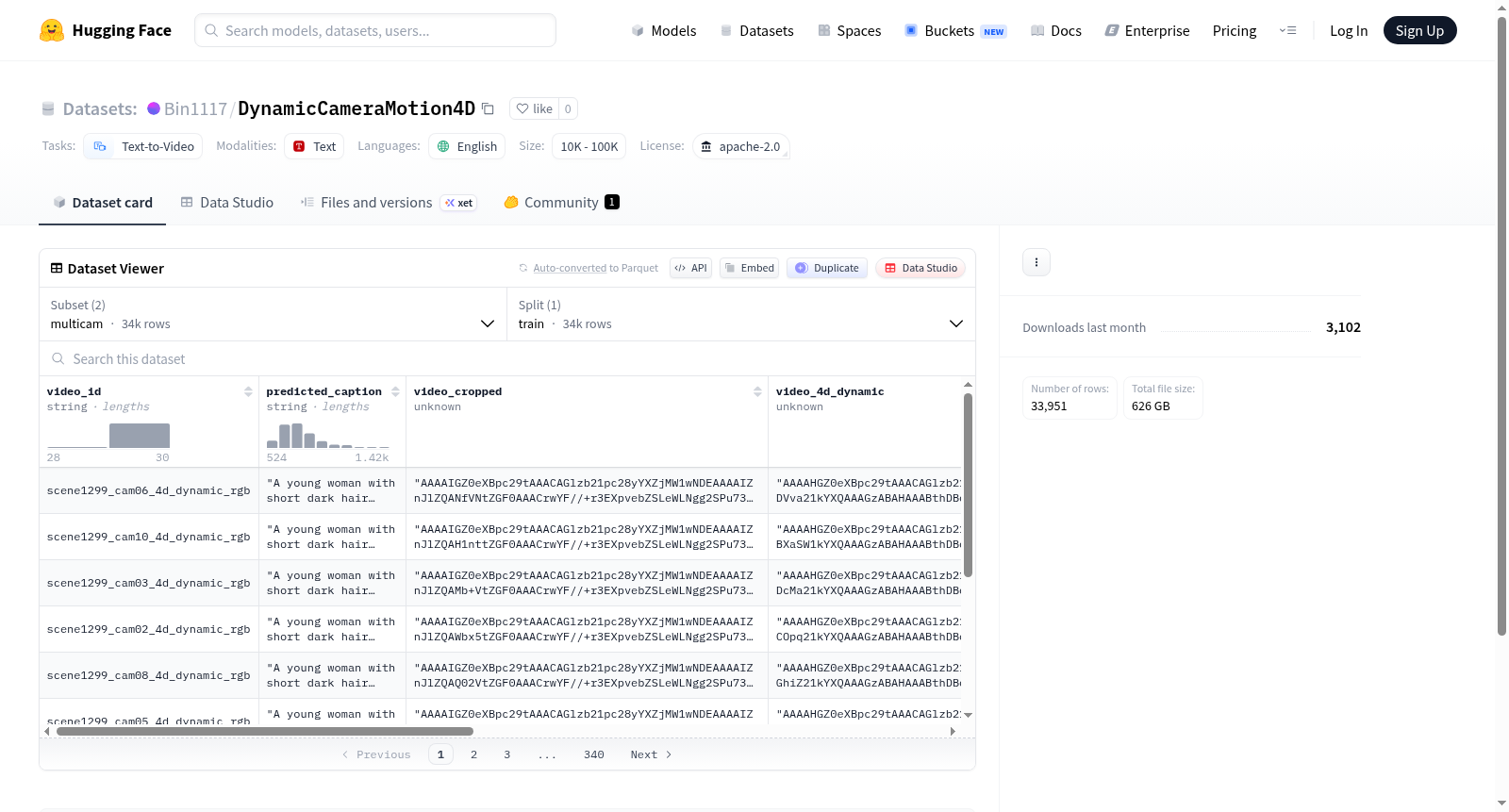Image resolution: width=1509 pixels, height=812 pixels.
Task: Open the Spaces page
Action: click(849, 30)
